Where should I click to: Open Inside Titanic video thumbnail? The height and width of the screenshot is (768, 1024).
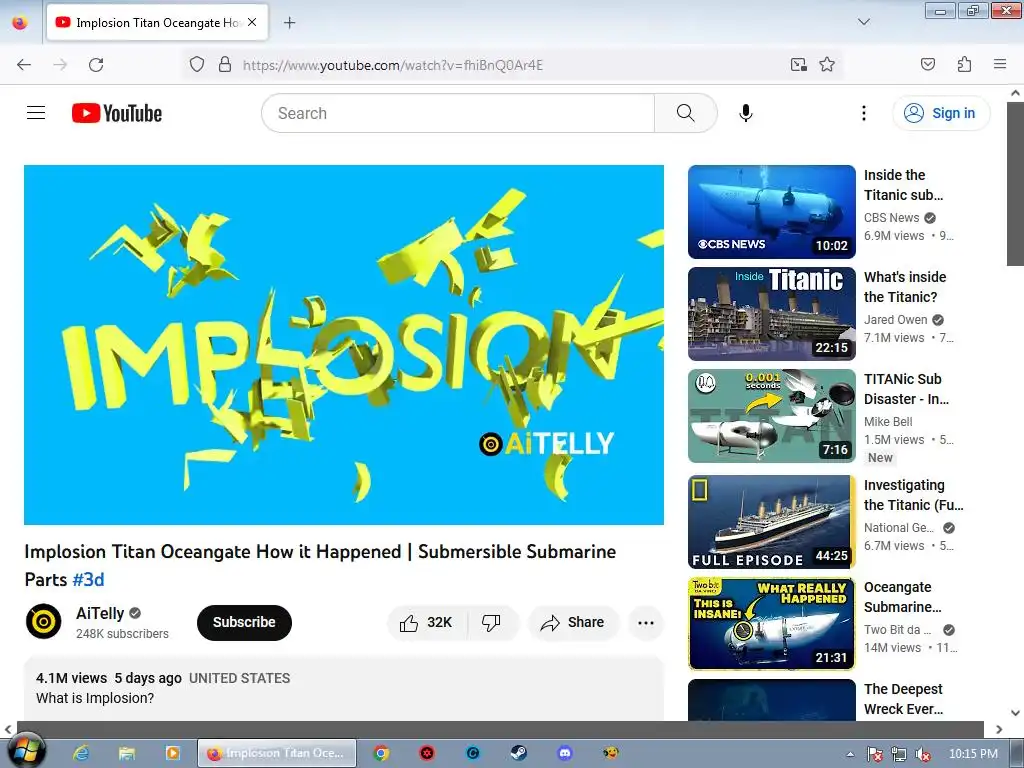[772, 313]
